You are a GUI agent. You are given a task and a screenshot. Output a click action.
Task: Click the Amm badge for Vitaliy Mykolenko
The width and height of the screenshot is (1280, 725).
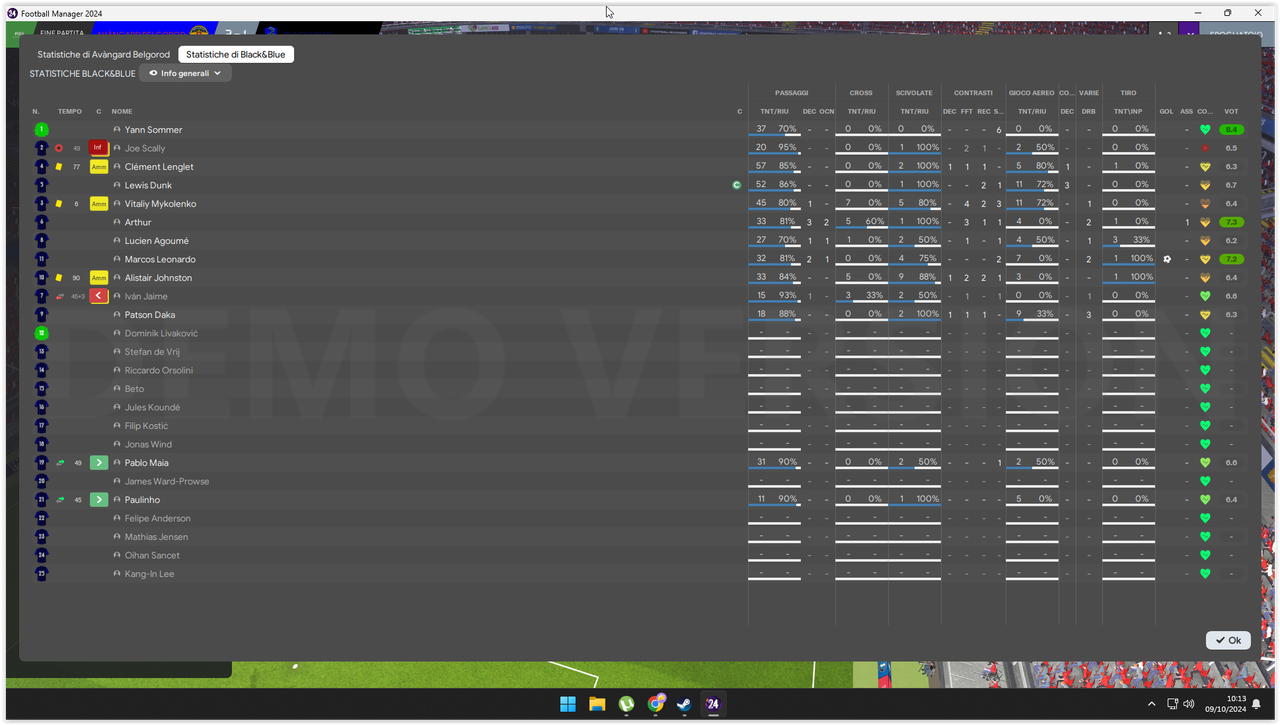pos(98,204)
